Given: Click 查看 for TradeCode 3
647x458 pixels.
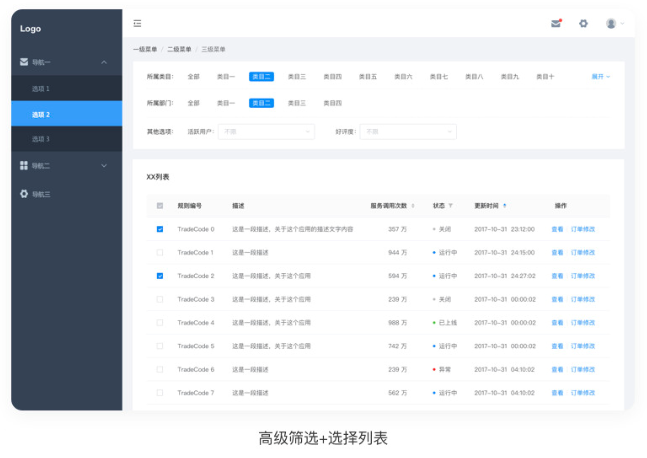Looking at the screenshot, I should coord(557,299).
